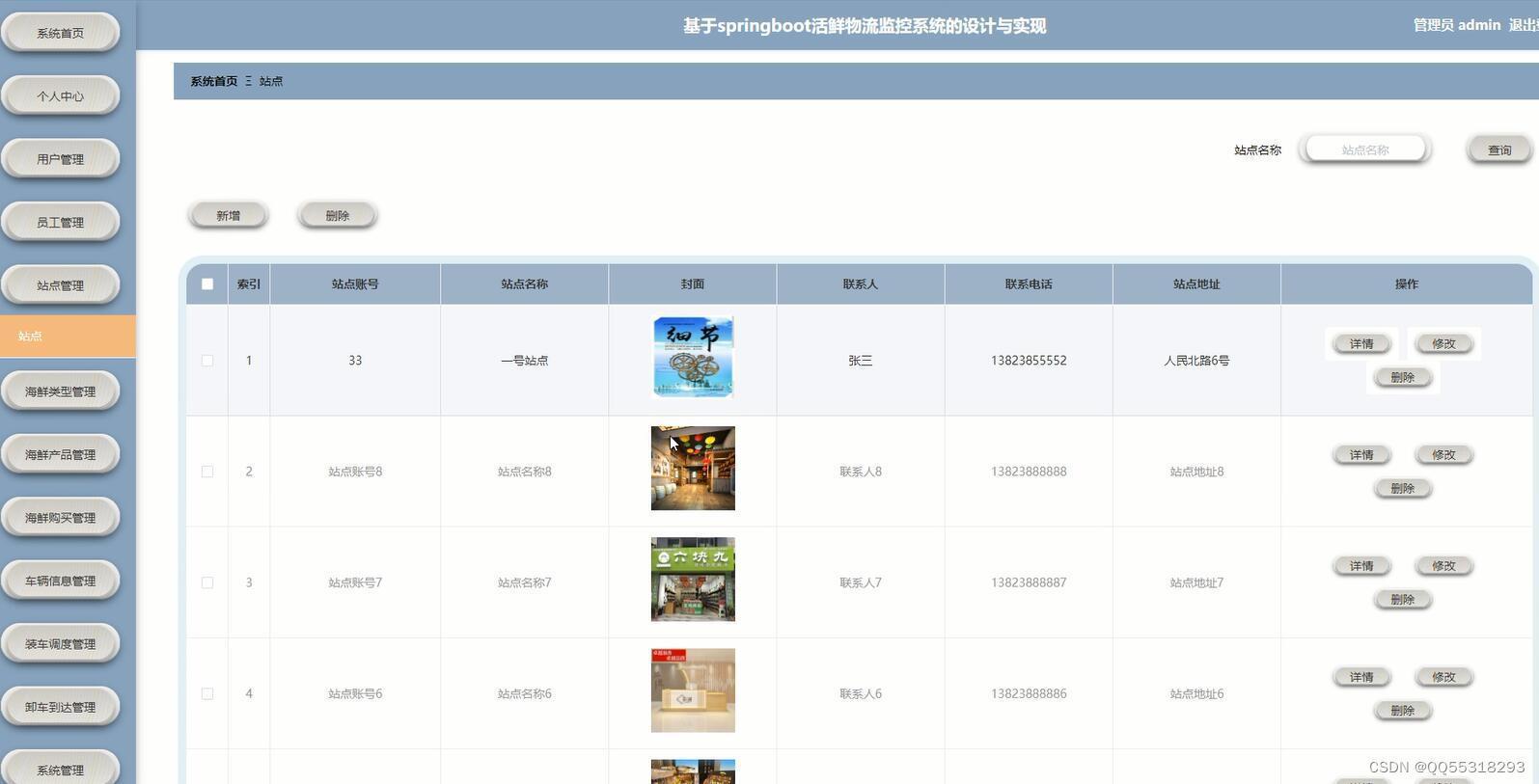1539x784 pixels.
Task: Open 用户管理 sidebar menu
Action: tap(60, 159)
